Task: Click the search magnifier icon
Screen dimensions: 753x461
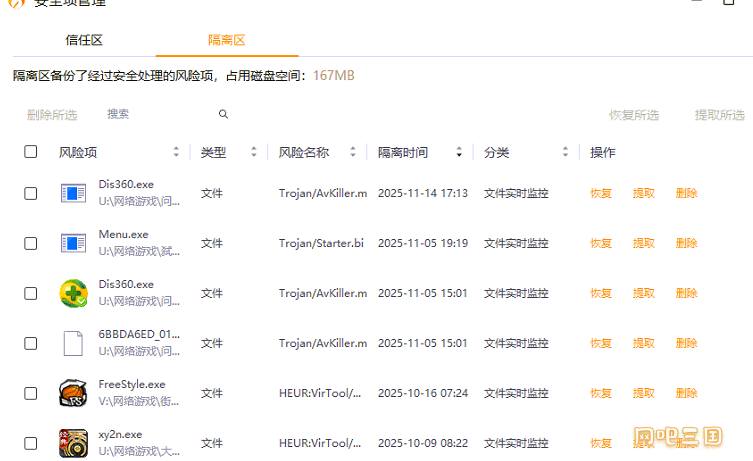Action: [223, 115]
